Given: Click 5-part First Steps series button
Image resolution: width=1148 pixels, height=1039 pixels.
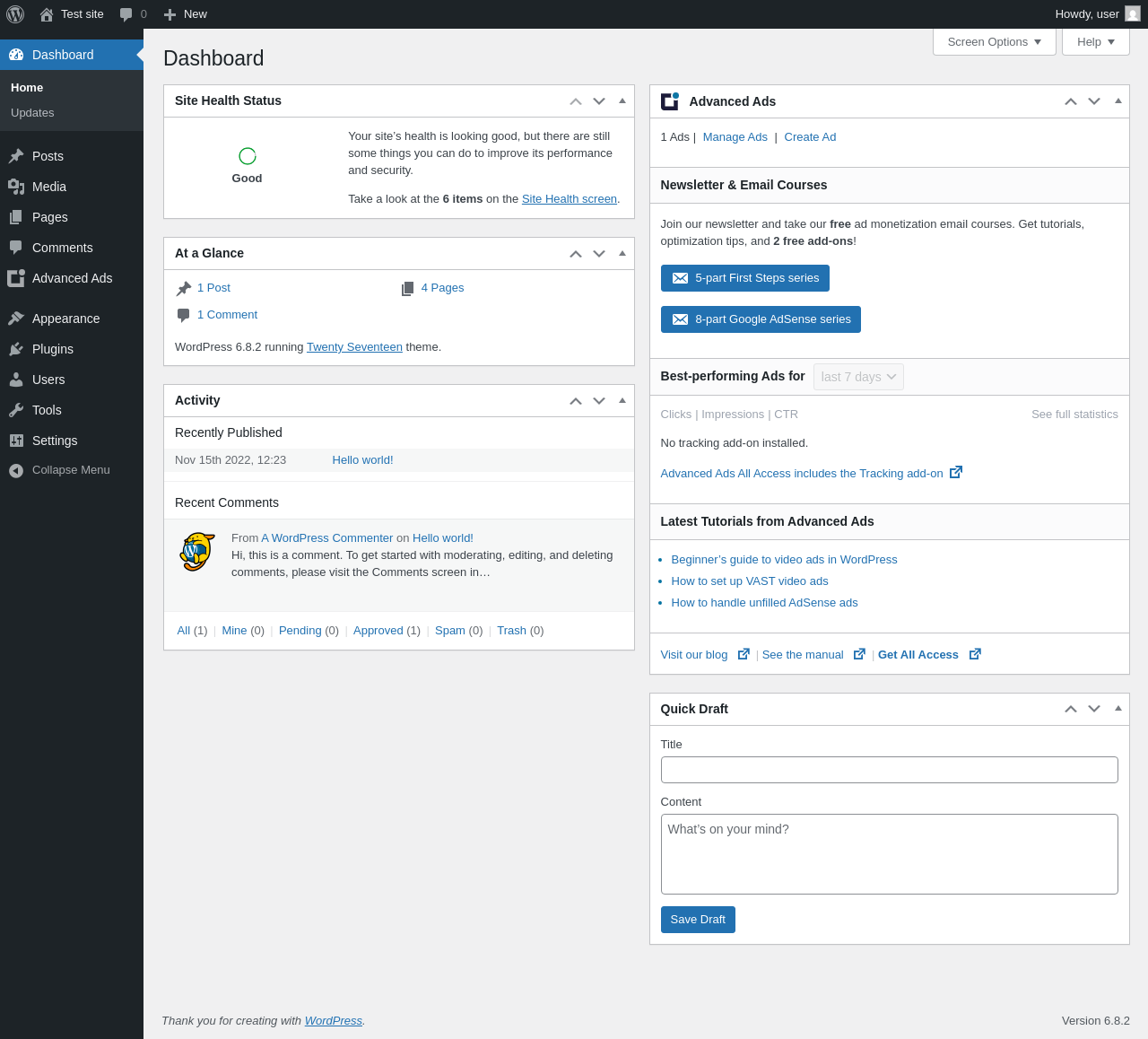Looking at the screenshot, I should [745, 278].
